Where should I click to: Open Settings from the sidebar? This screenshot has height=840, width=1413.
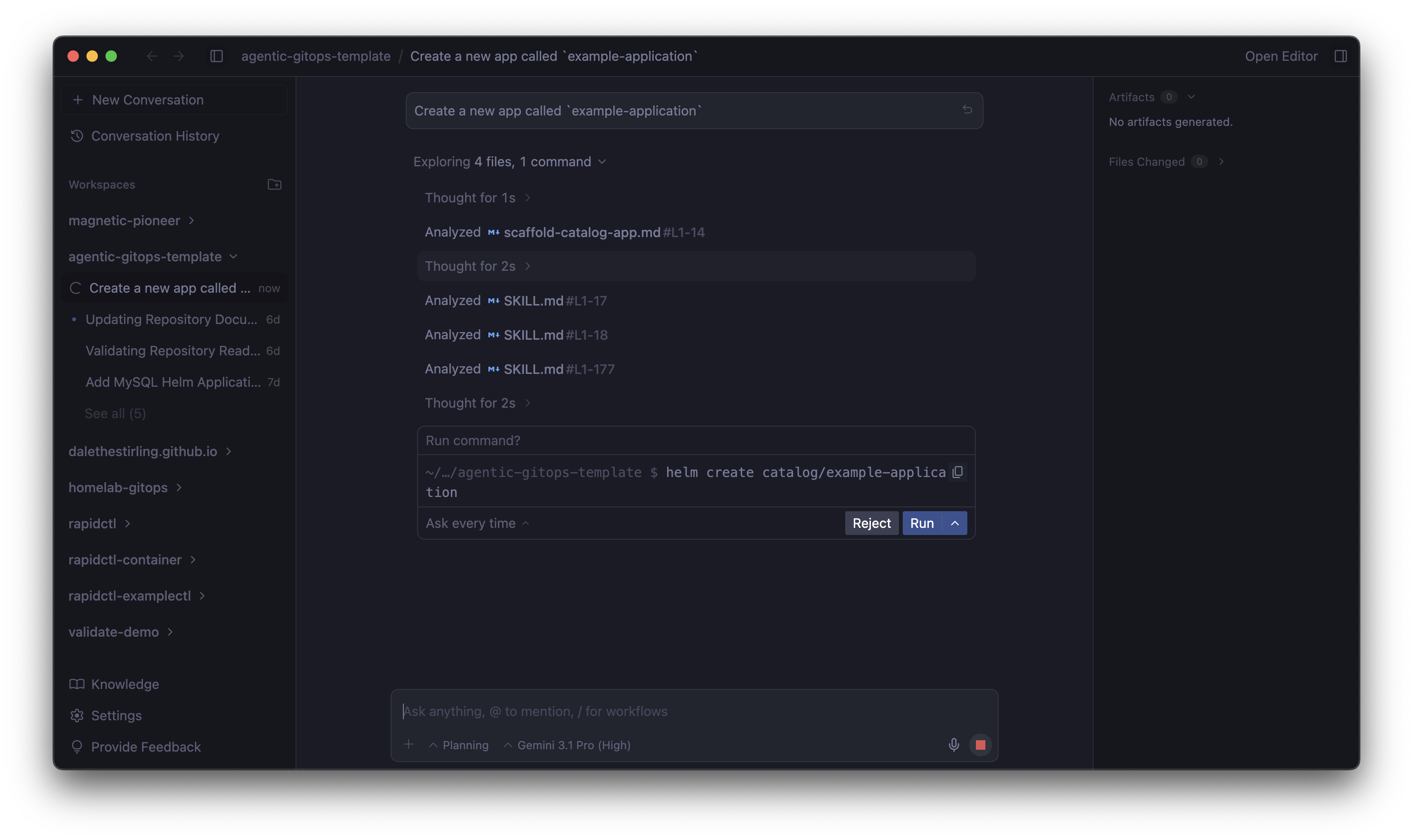tap(116, 716)
